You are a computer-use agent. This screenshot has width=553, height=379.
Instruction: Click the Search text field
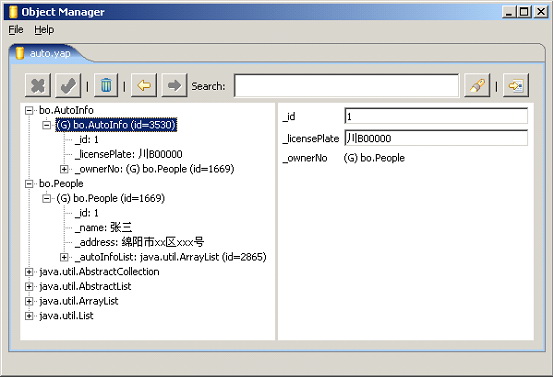click(x=346, y=85)
